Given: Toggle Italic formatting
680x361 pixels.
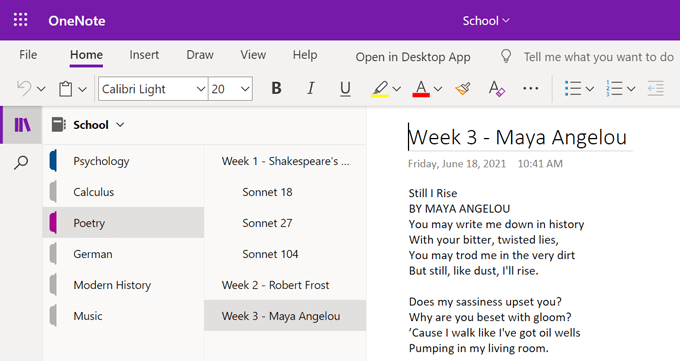Looking at the screenshot, I should (311, 89).
